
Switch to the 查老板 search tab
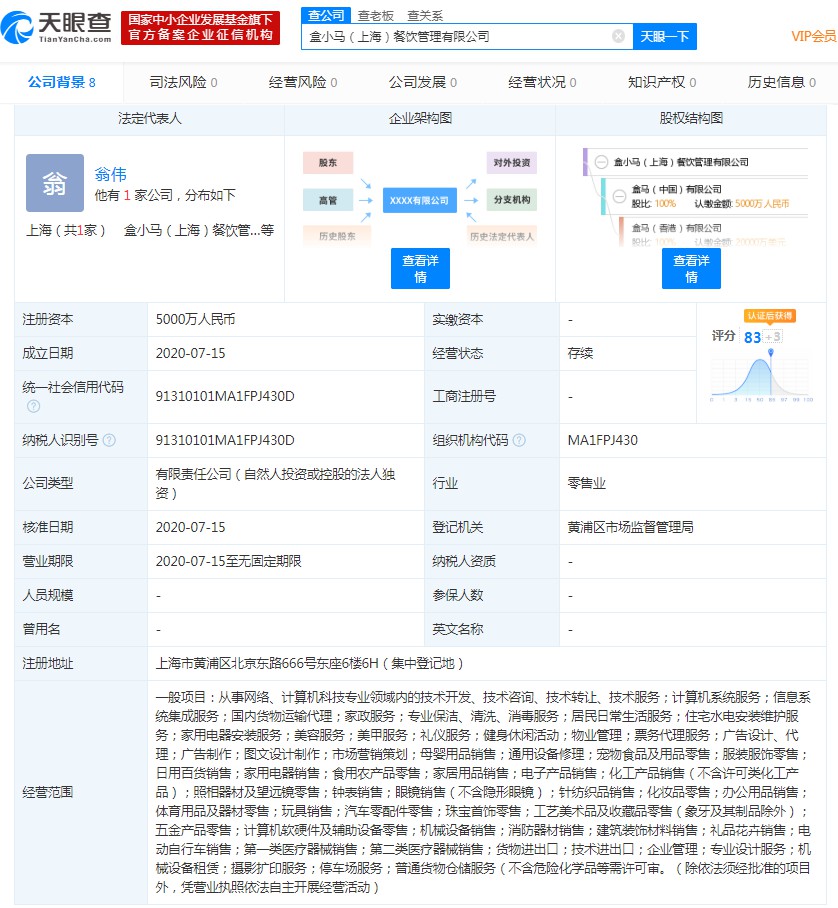pyautogui.click(x=376, y=16)
